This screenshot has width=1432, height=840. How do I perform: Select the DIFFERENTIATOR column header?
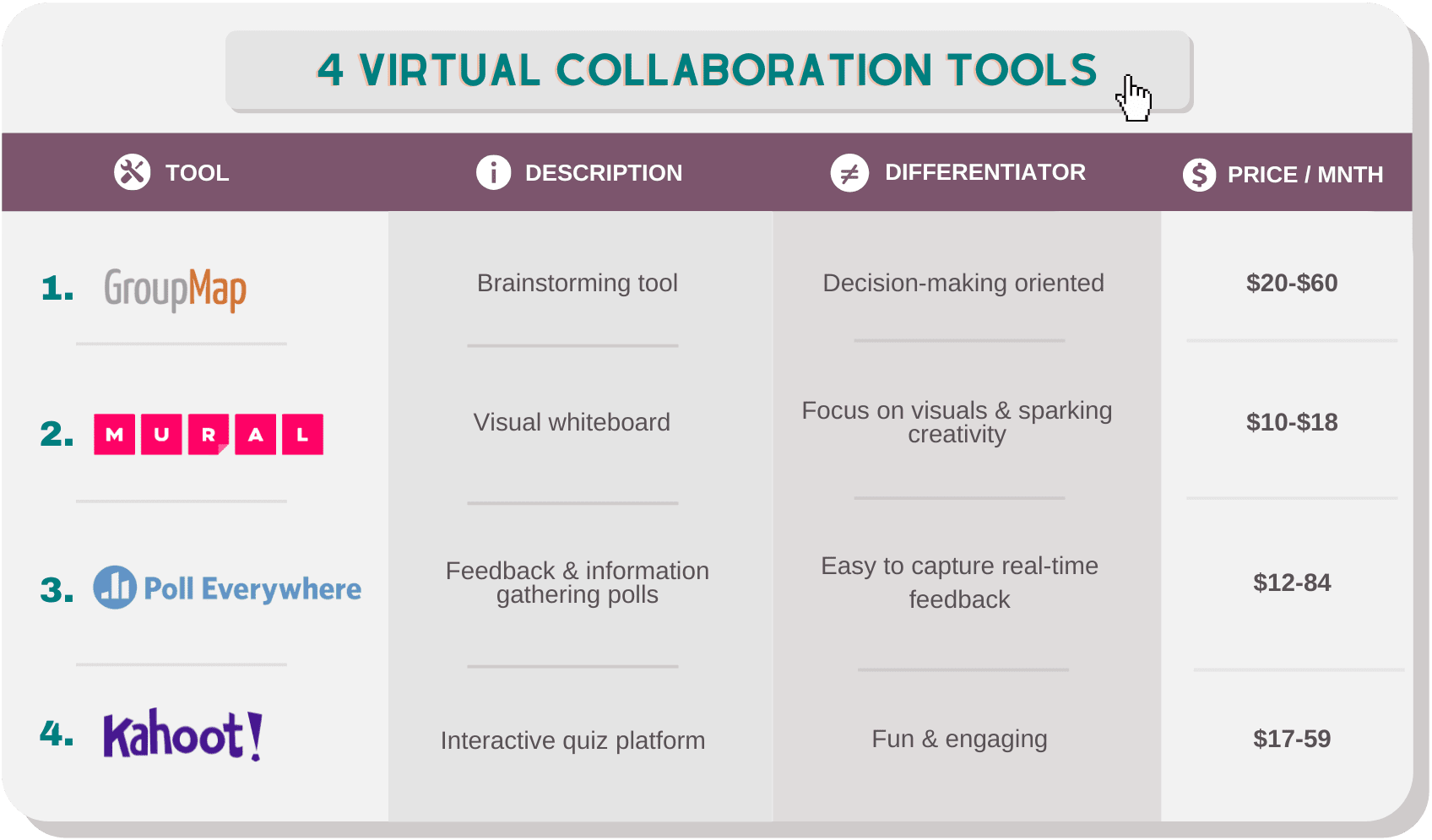tap(985, 172)
